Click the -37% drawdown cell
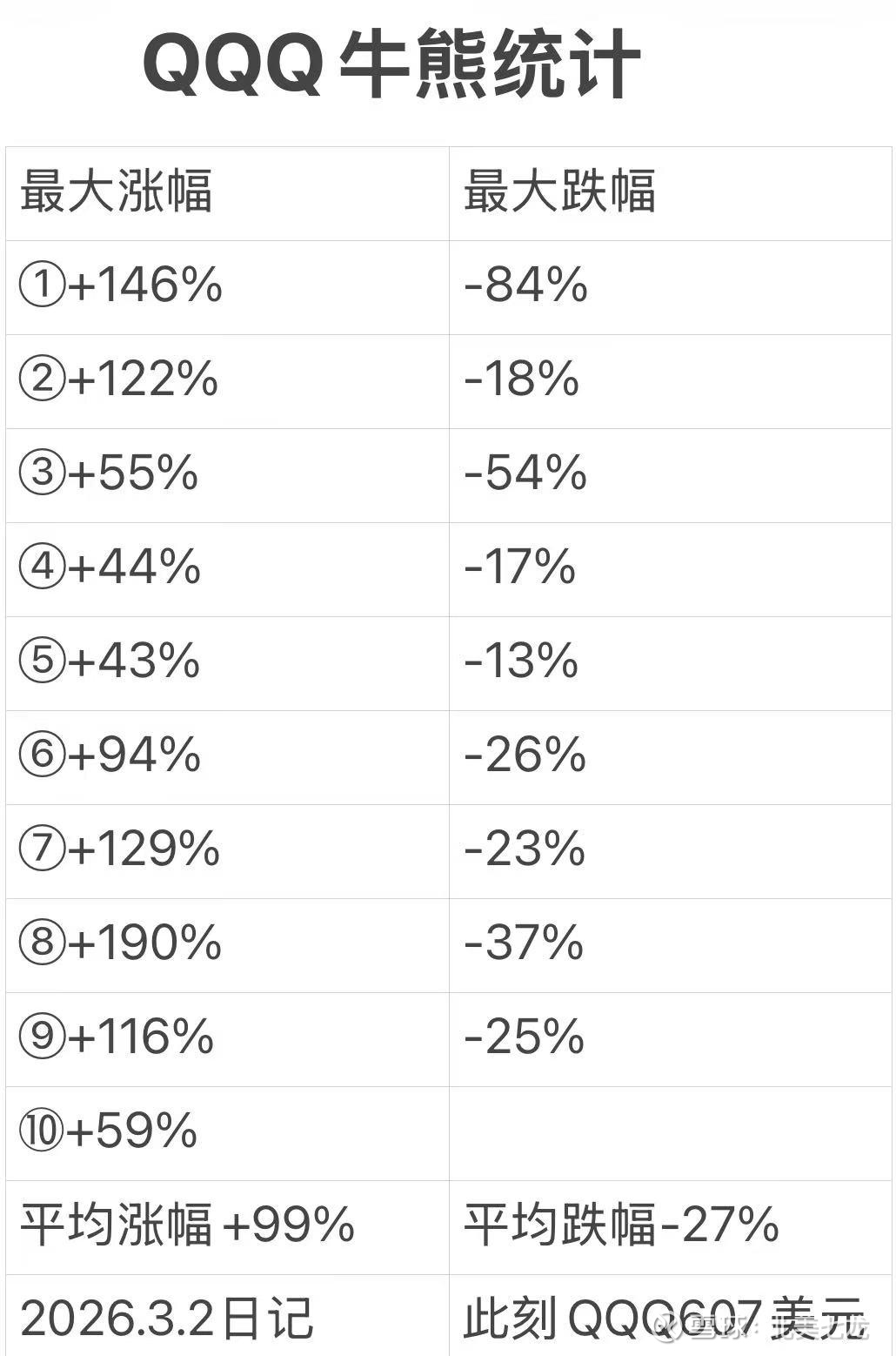The height and width of the screenshot is (1356, 896). pyautogui.click(x=524, y=943)
